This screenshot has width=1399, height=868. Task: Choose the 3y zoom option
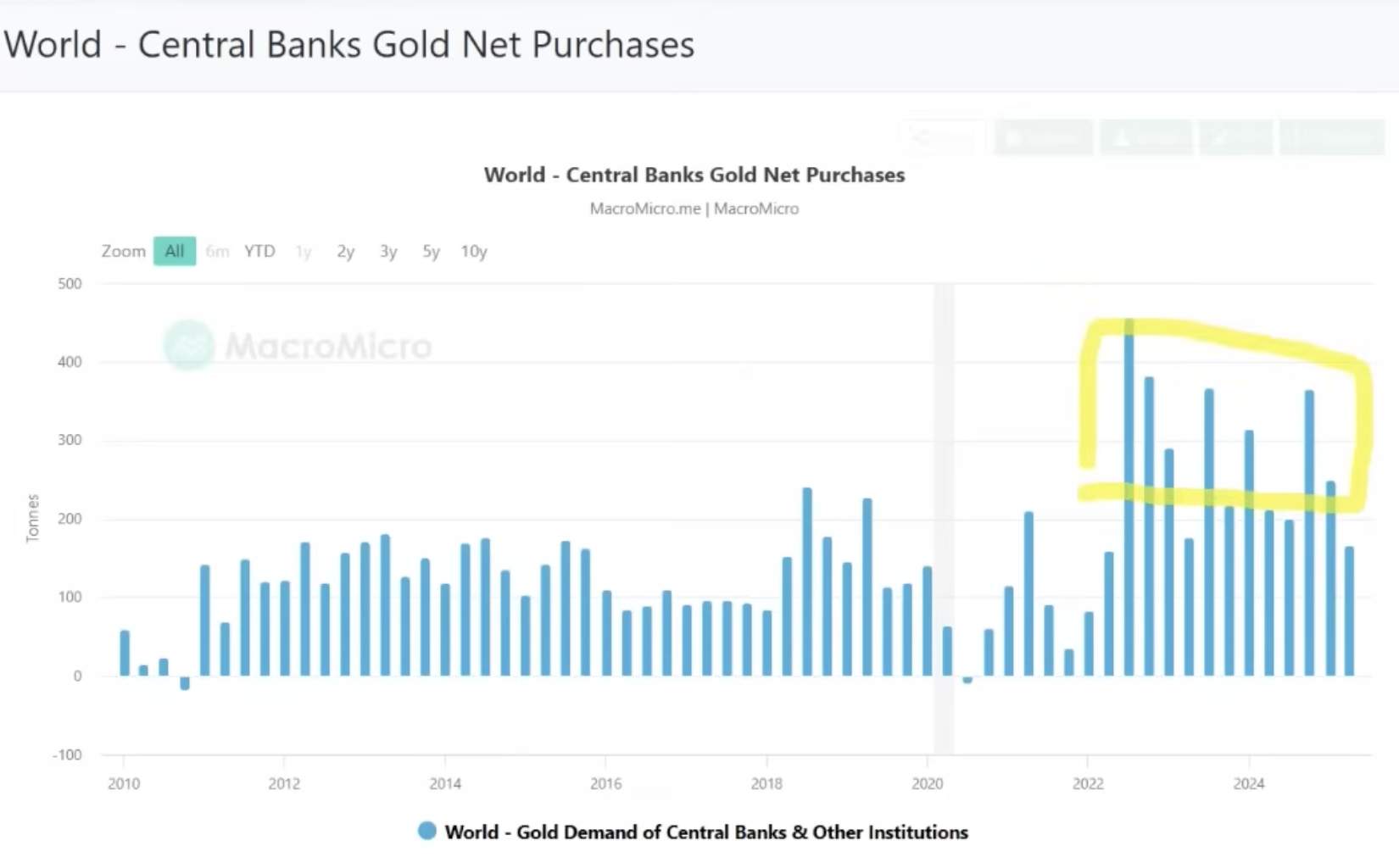(388, 251)
